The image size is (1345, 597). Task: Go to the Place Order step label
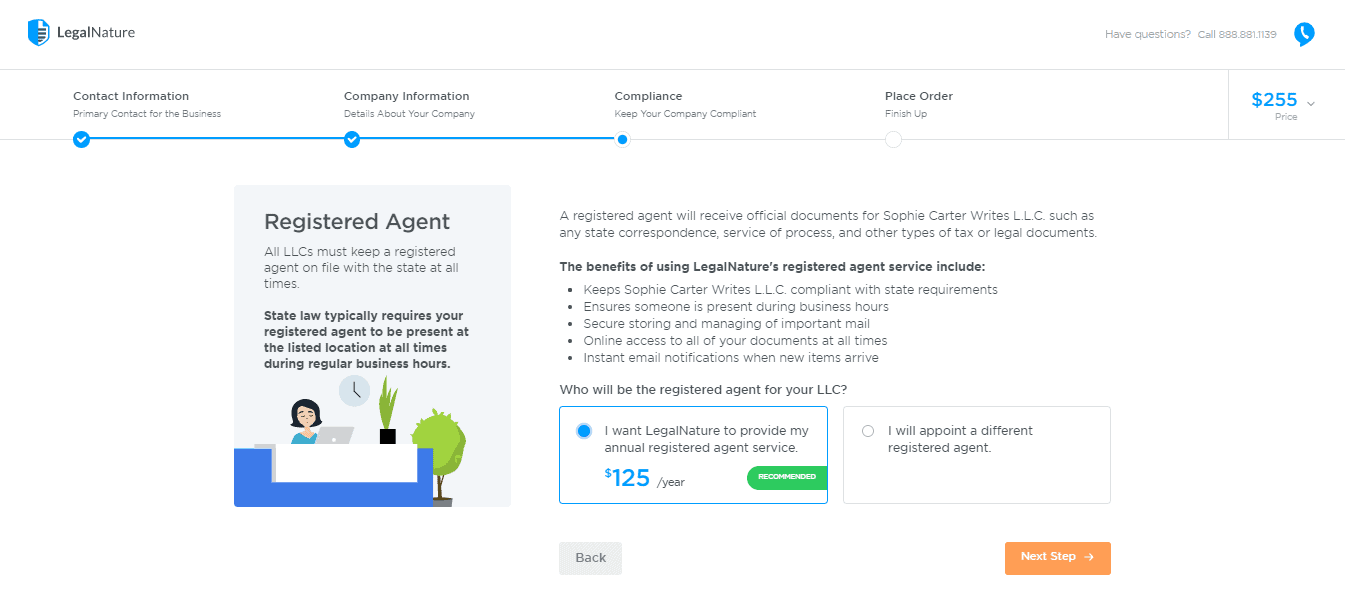tap(918, 96)
